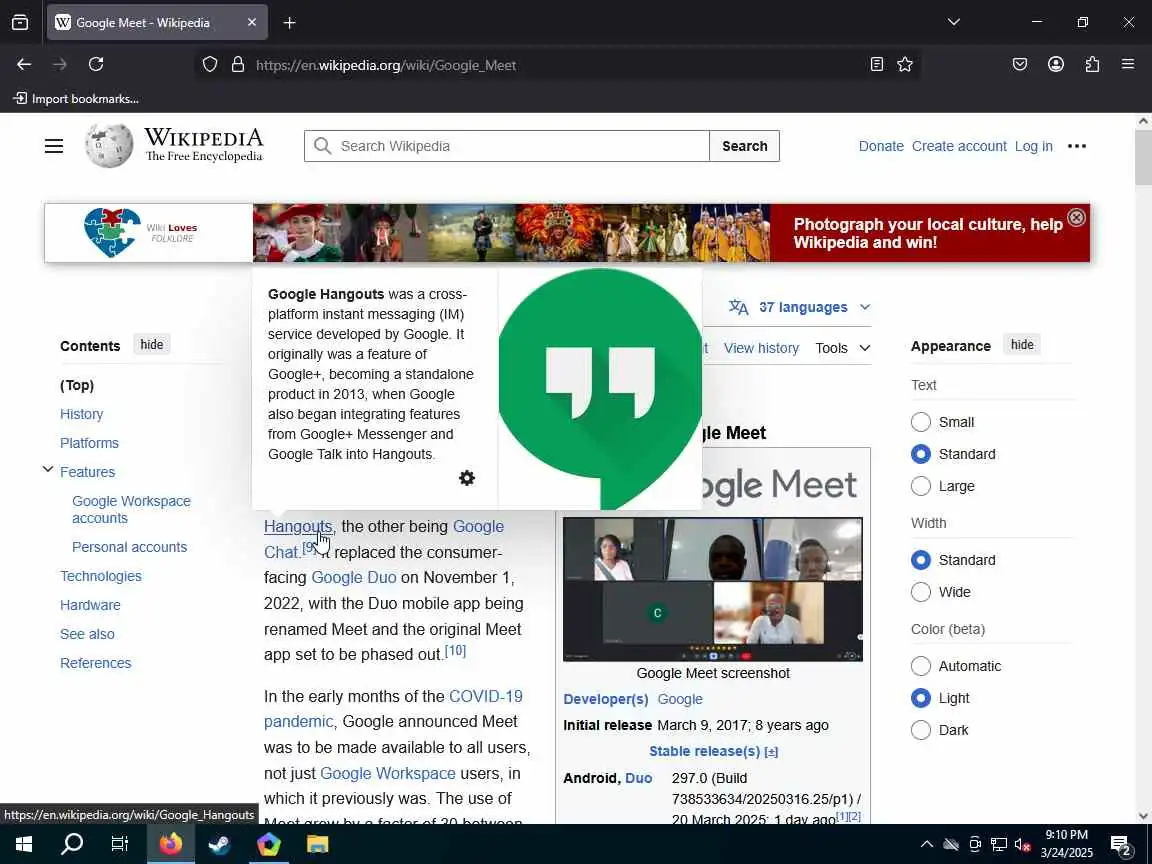Open the list all tabs dropdown
Image resolution: width=1152 pixels, height=864 pixels.
point(954,22)
